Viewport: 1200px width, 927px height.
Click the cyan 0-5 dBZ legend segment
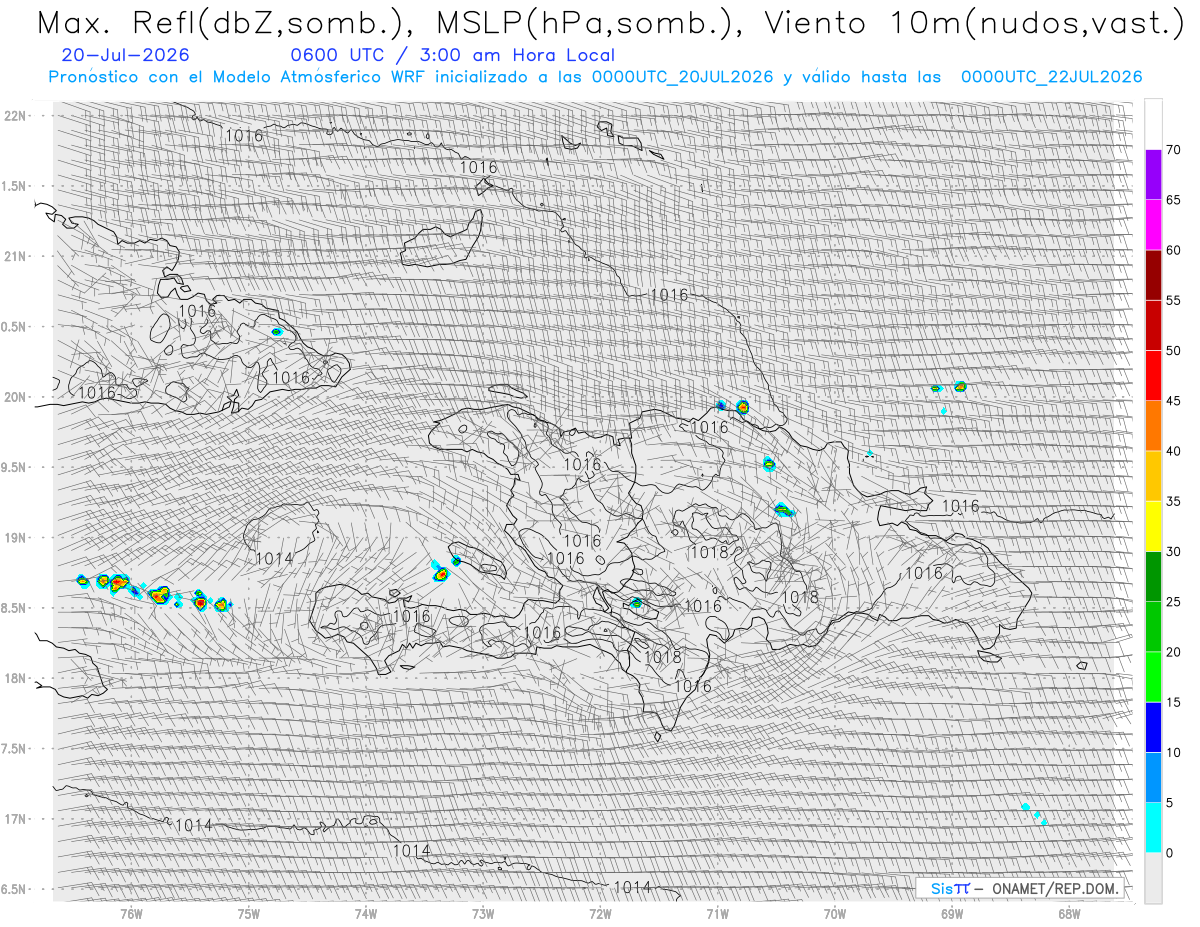1153,827
